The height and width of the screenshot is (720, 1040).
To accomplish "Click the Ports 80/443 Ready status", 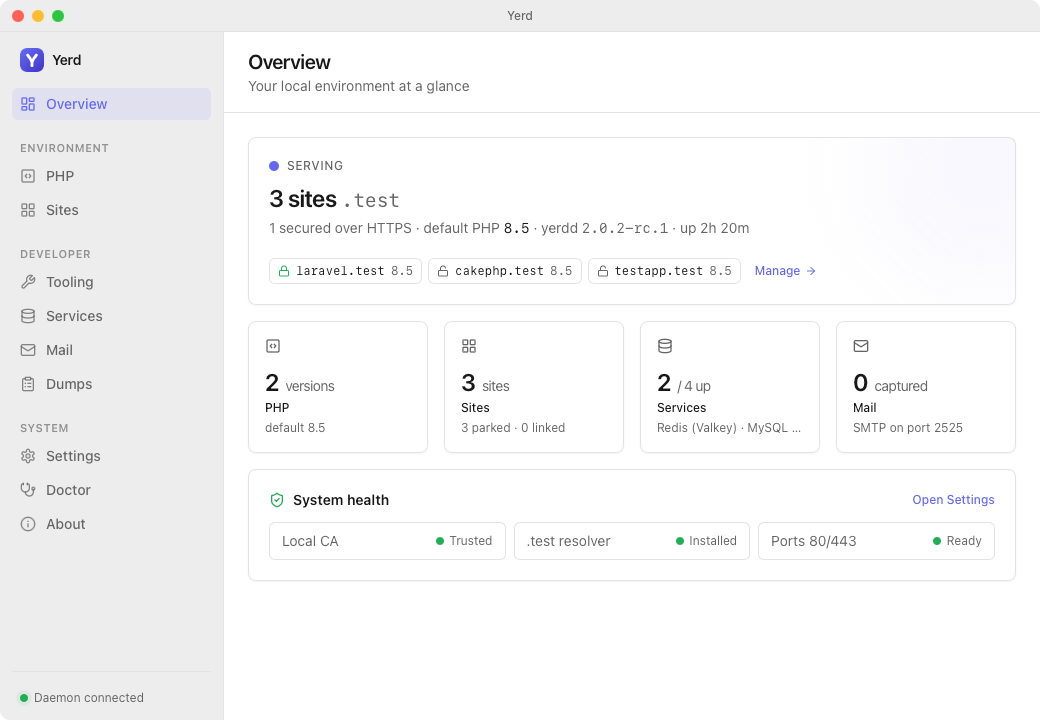I will [x=876, y=541].
